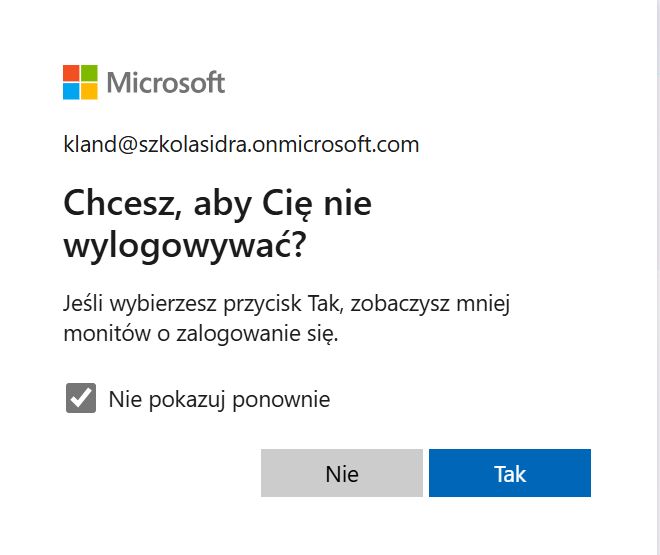Select the 'kland' username part of email
Viewport: 660px width, 555px height.
coord(84,145)
